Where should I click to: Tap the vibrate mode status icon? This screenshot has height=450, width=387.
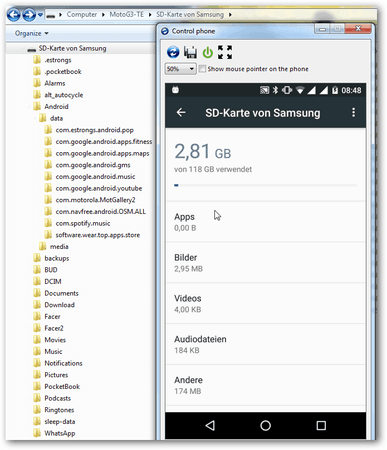pos(287,90)
